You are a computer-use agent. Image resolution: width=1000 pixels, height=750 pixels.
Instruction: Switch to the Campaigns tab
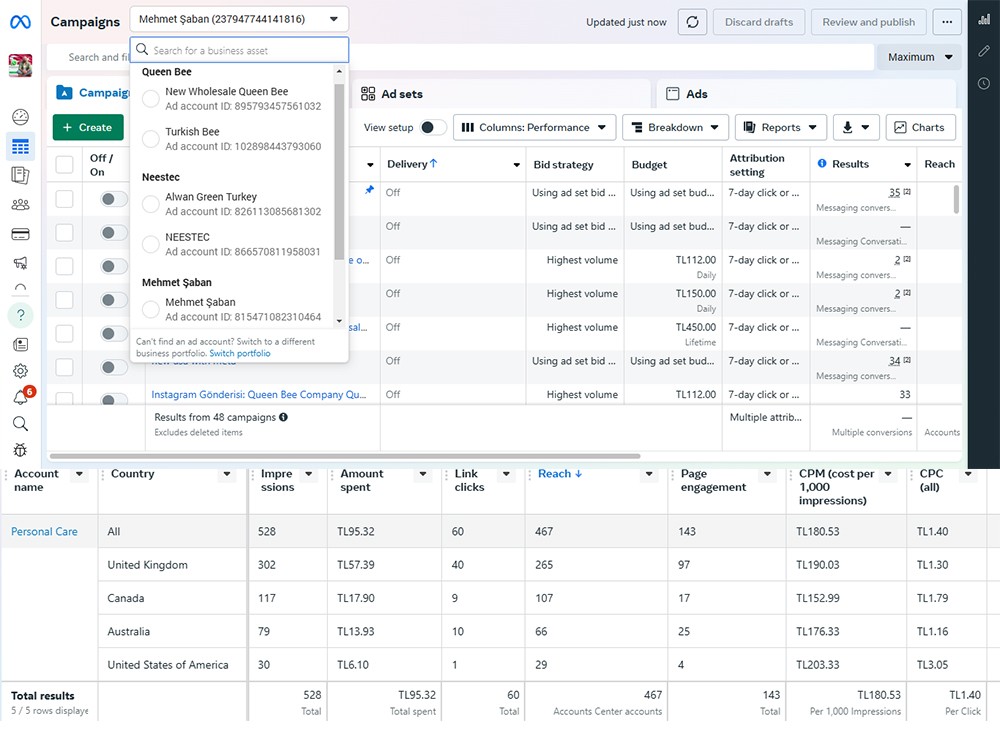(x=93, y=93)
